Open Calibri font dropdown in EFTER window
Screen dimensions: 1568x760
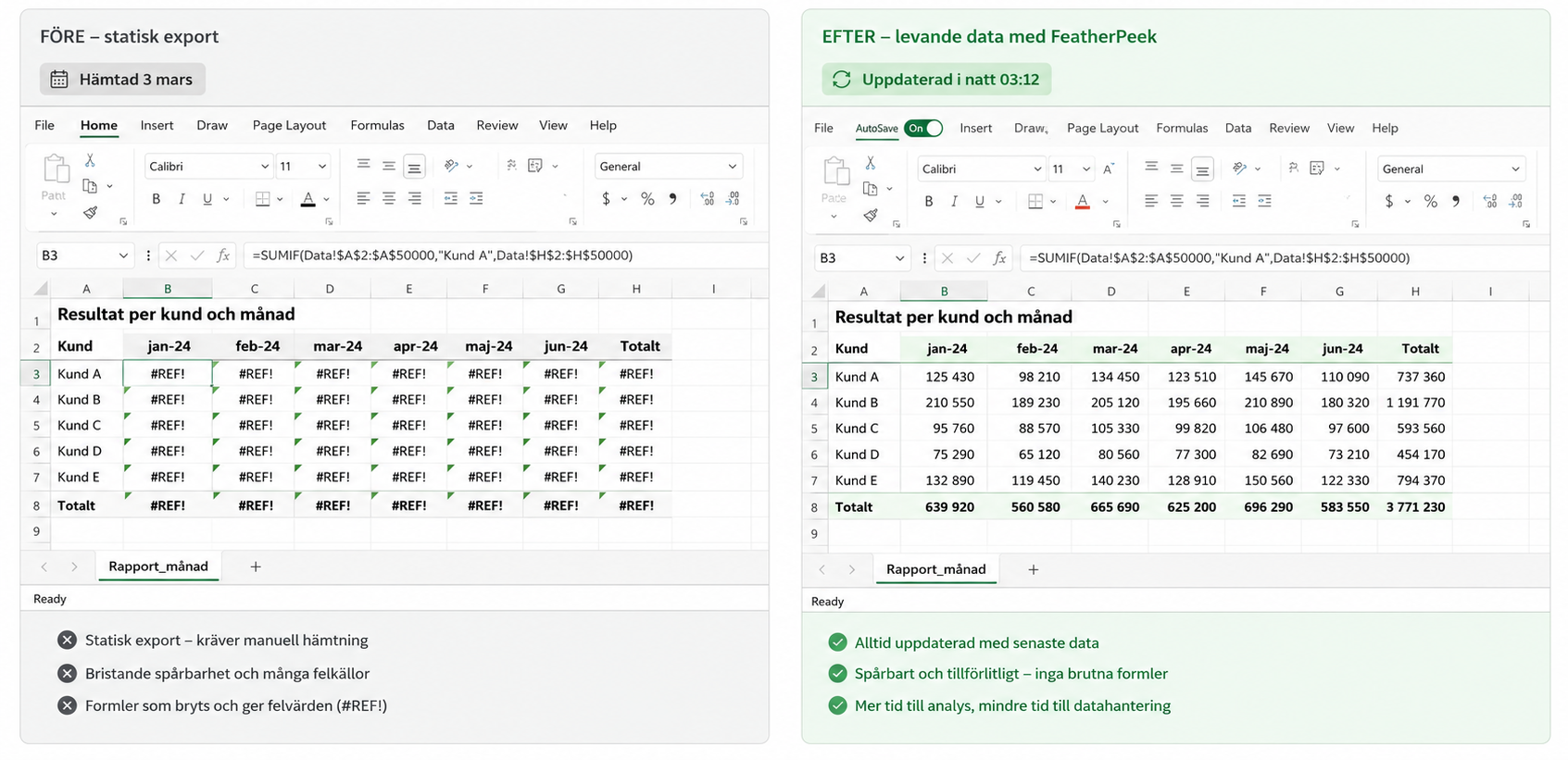tap(1037, 169)
